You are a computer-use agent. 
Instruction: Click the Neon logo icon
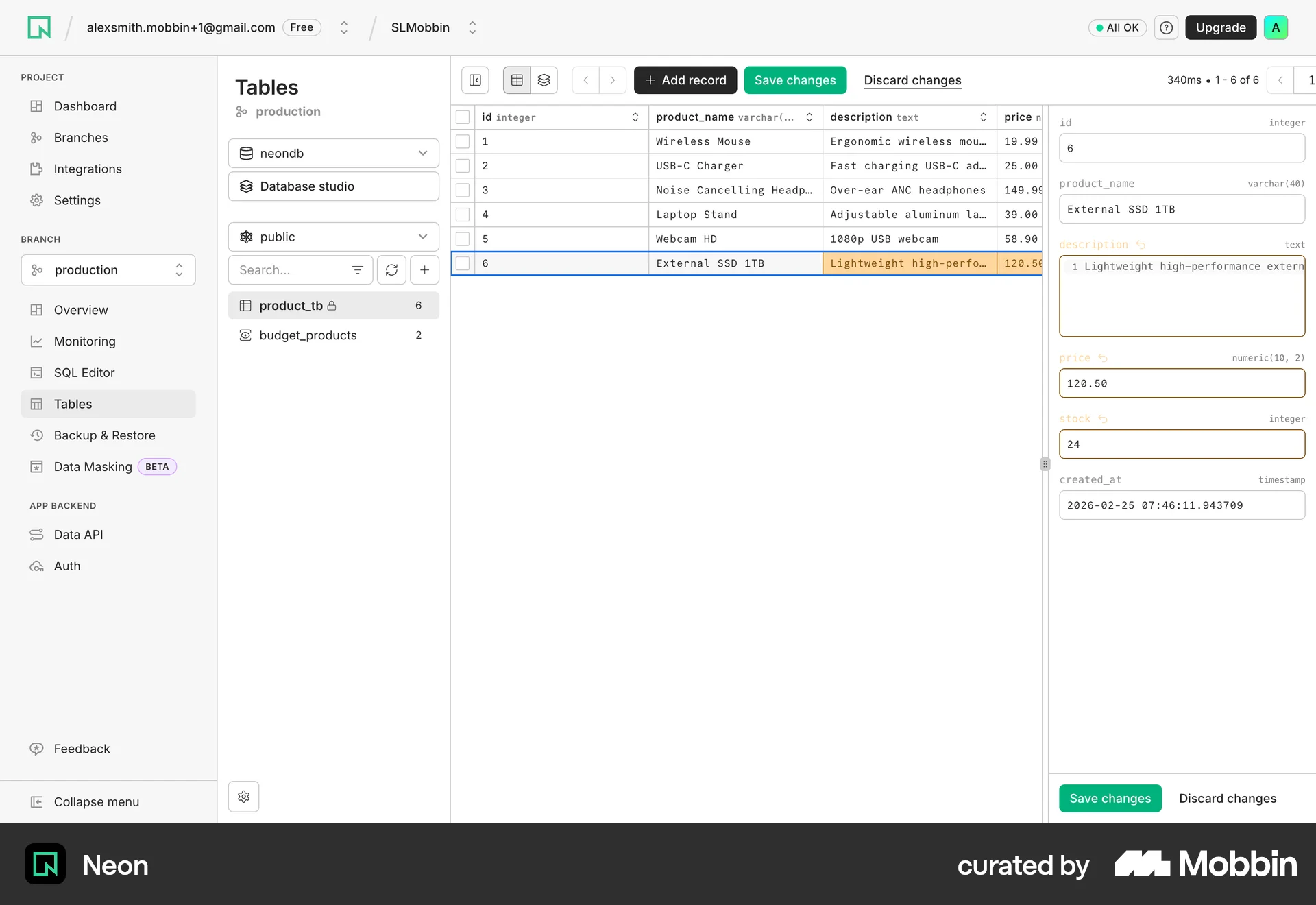39,27
